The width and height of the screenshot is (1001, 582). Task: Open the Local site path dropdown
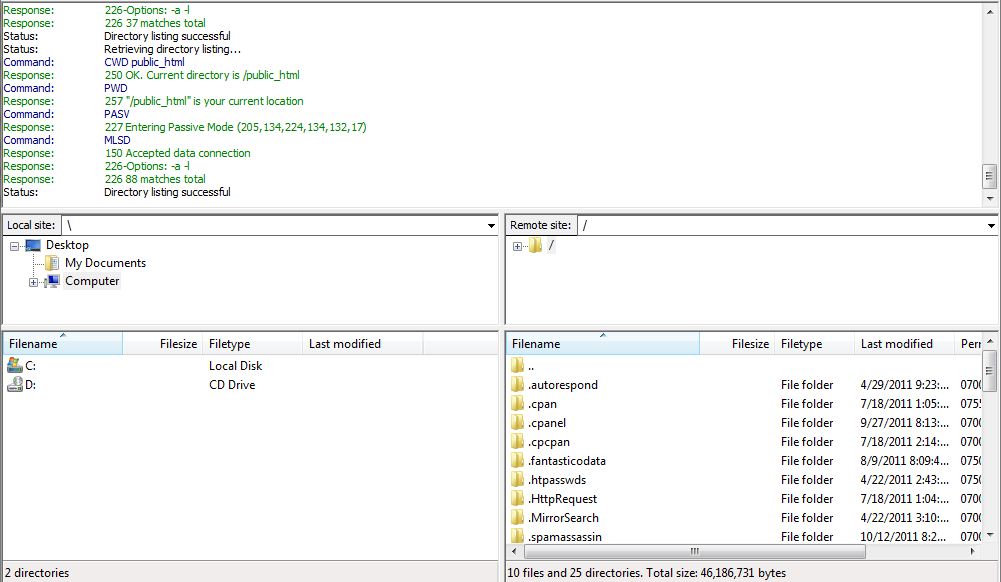pyautogui.click(x=491, y=226)
